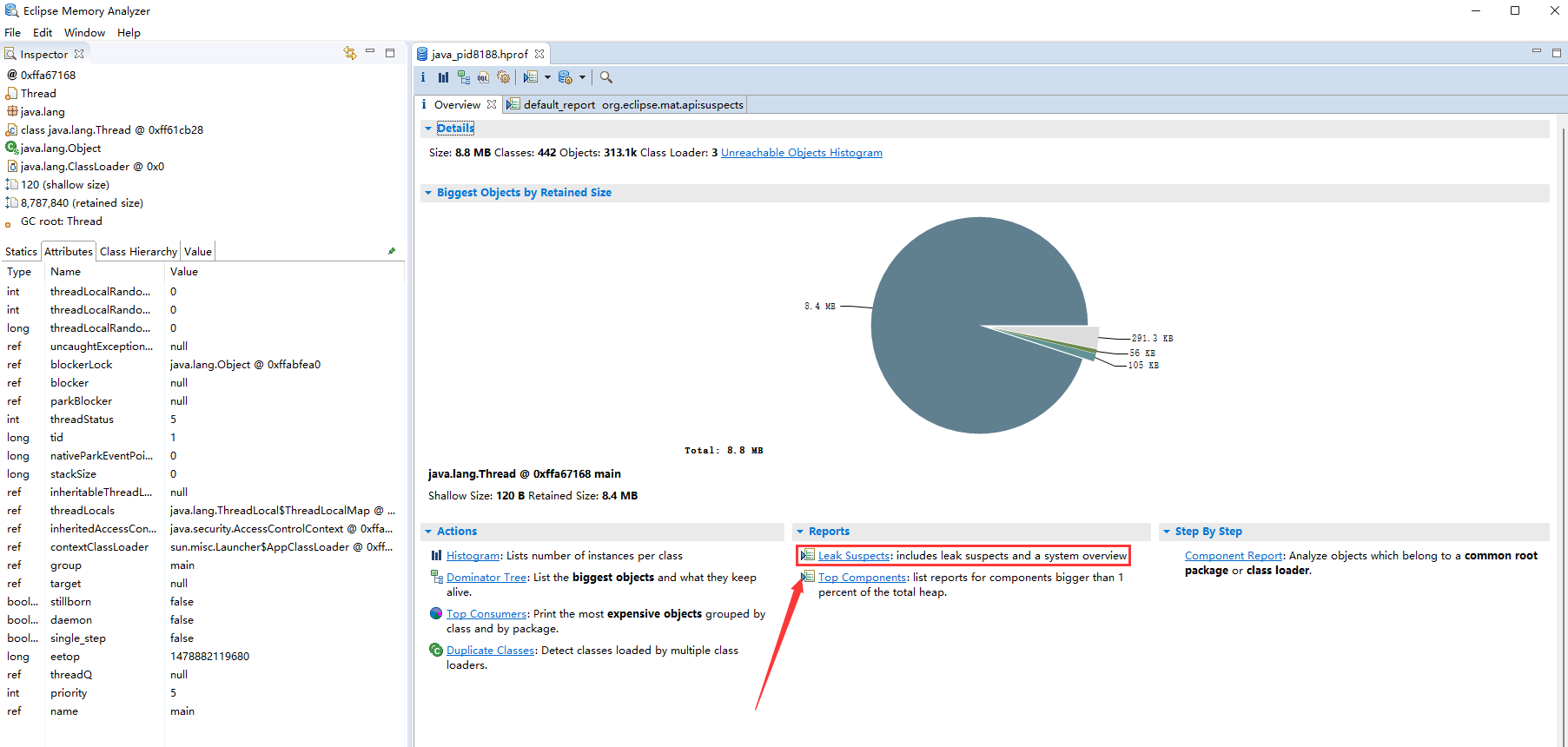Open the Dominator Tree toolbar icon

click(x=463, y=77)
